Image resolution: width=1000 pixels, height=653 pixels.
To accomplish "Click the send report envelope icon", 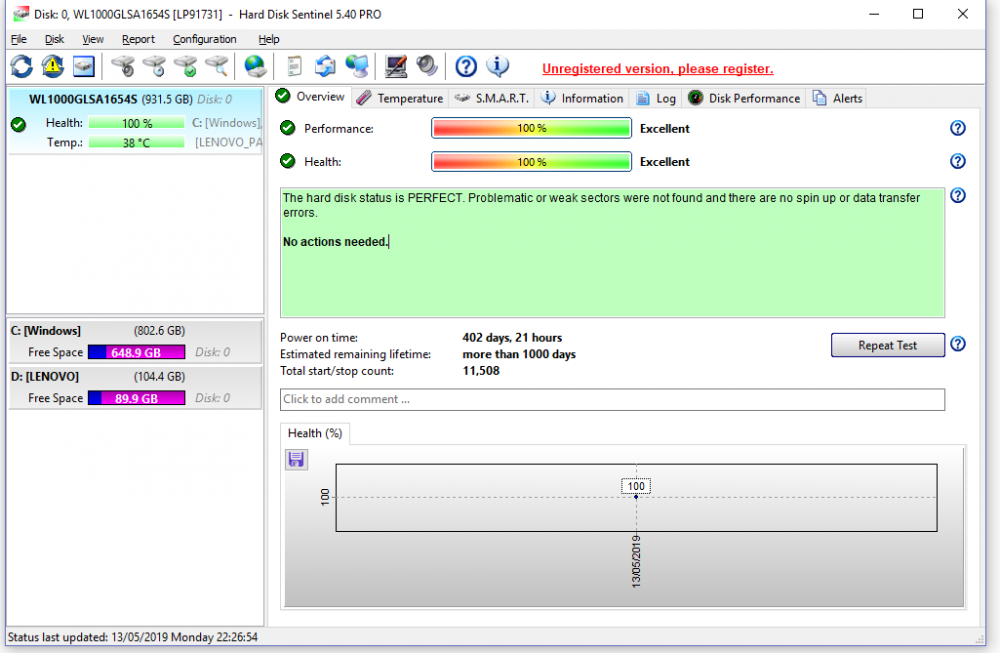I will tap(325, 66).
